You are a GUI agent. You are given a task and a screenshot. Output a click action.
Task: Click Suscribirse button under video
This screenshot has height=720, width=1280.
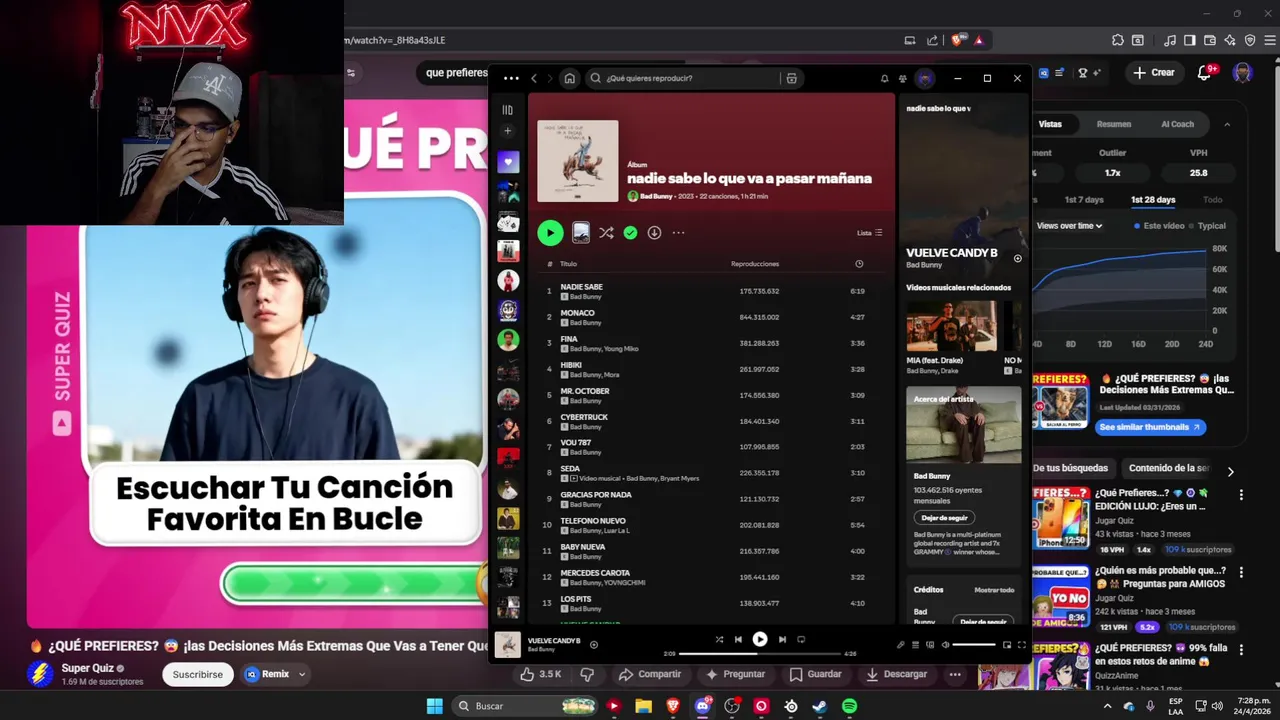tap(198, 674)
